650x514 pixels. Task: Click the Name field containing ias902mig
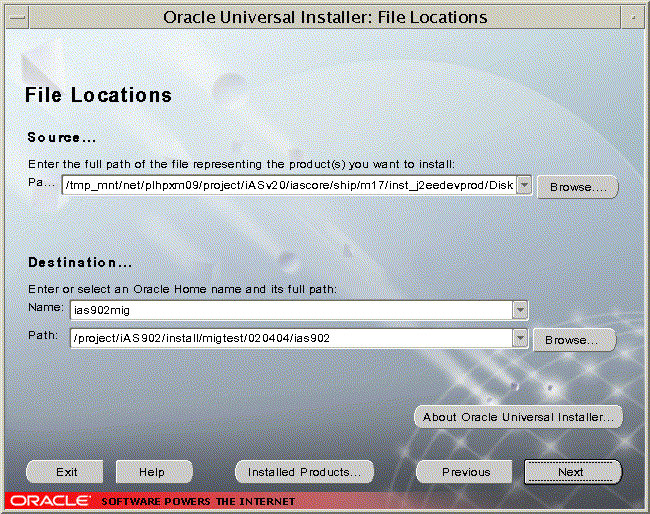pos(291,310)
